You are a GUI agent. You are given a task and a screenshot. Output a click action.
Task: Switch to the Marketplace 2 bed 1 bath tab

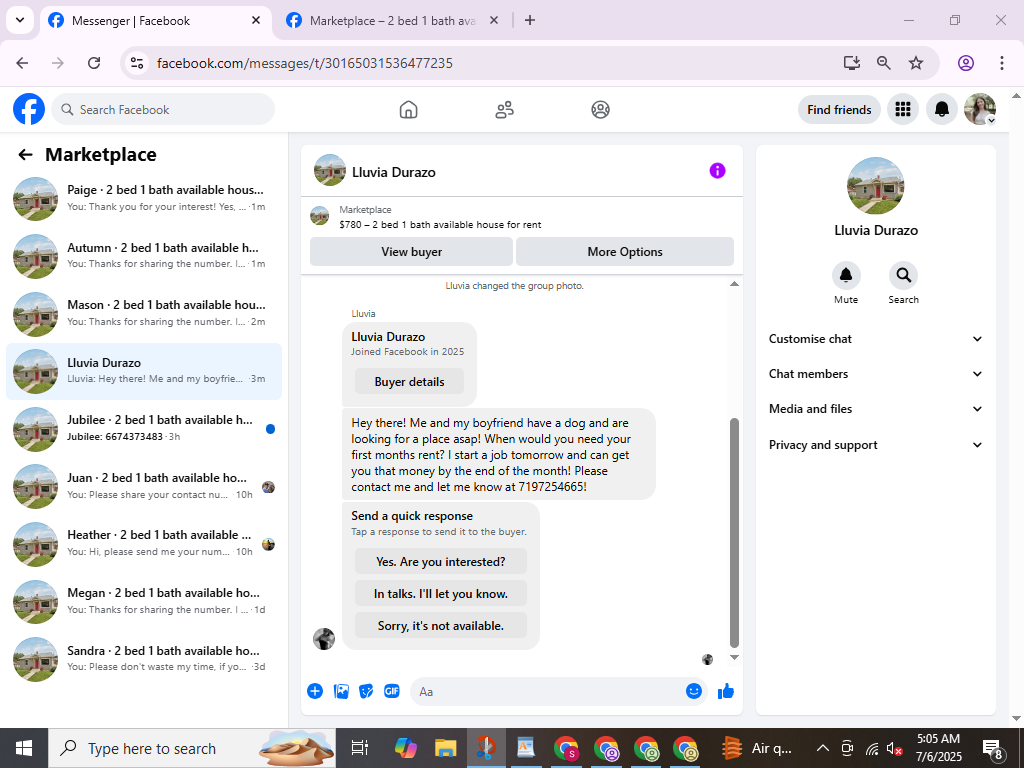point(392,21)
